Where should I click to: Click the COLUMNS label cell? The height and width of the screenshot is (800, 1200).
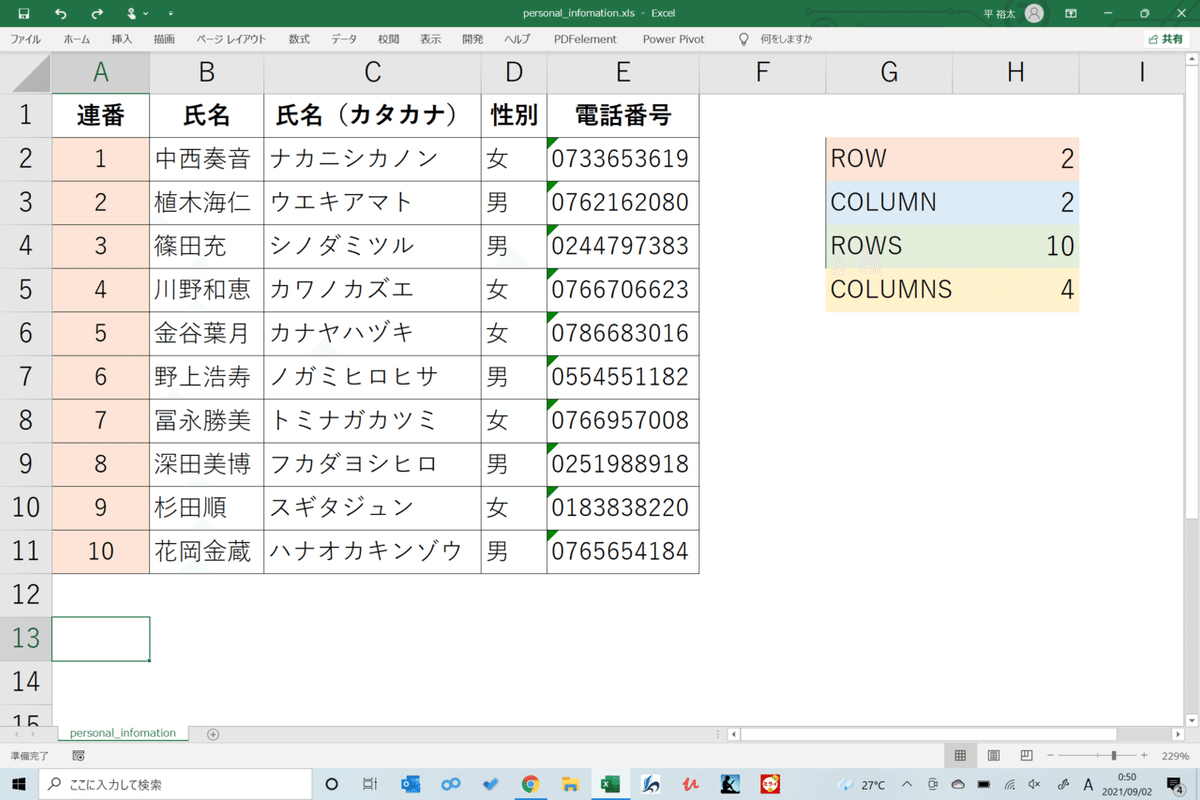(x=889, y=289)
